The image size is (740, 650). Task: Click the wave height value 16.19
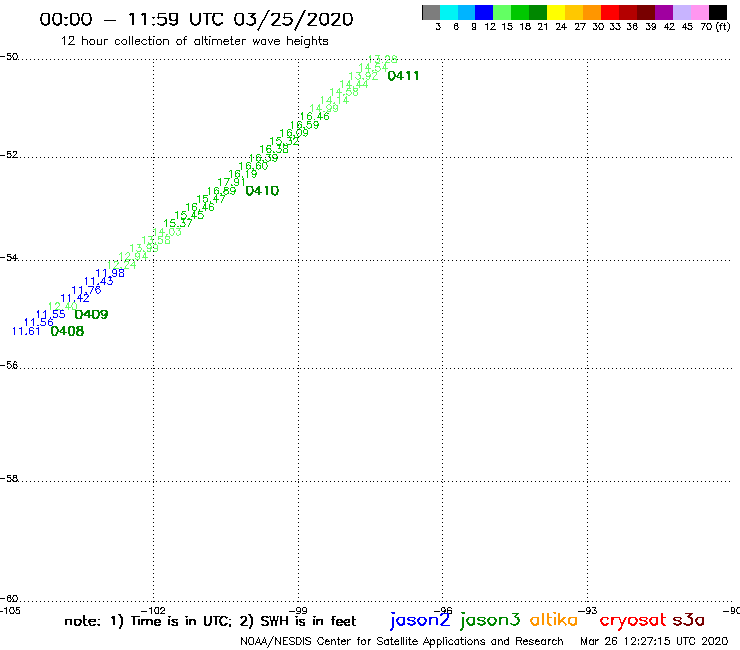click(x=243, y=174)
